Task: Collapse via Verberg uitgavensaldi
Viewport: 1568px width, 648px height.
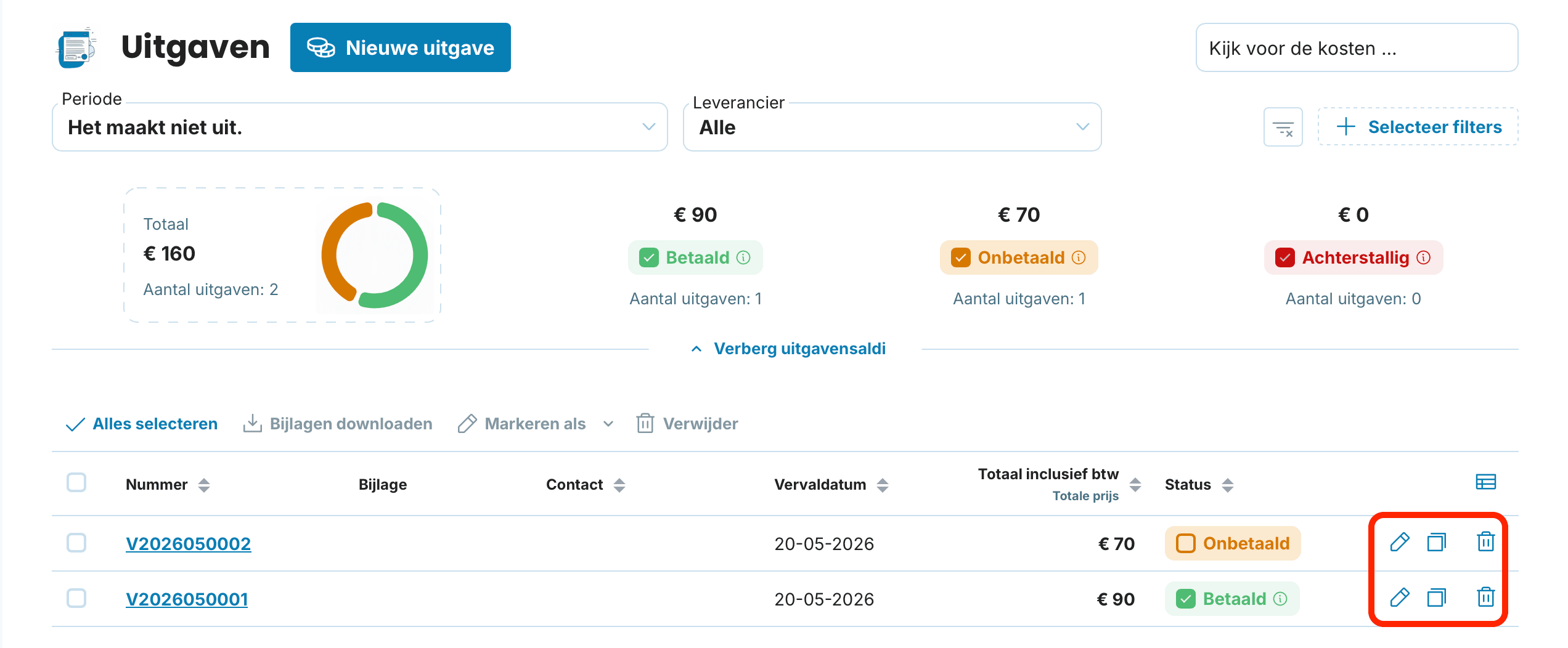Action: coord(788,349)
